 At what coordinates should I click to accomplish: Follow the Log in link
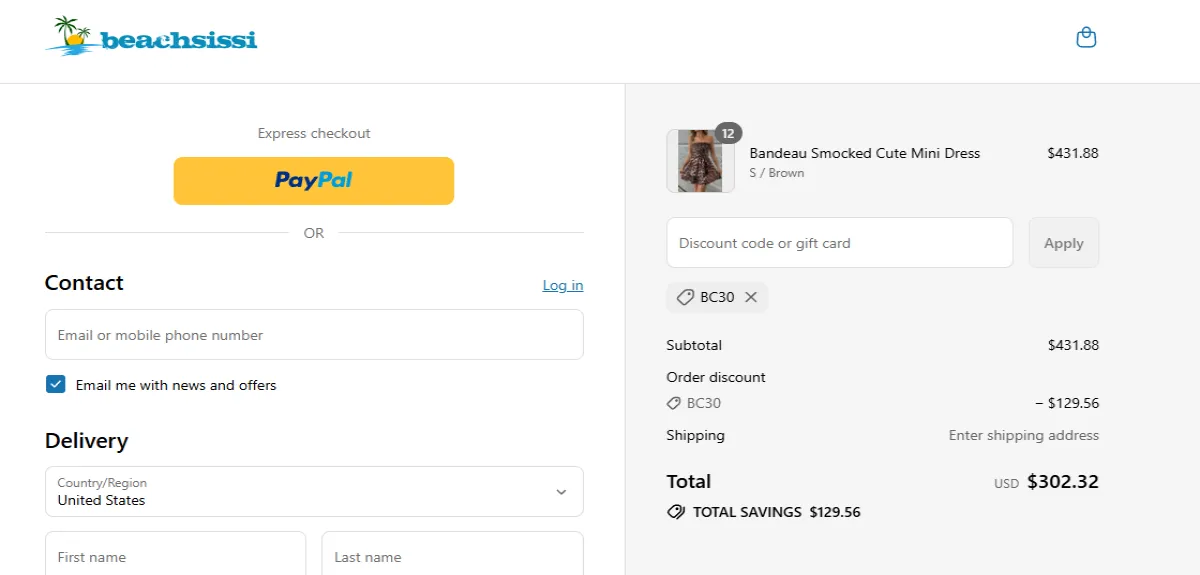pos(563,285)
